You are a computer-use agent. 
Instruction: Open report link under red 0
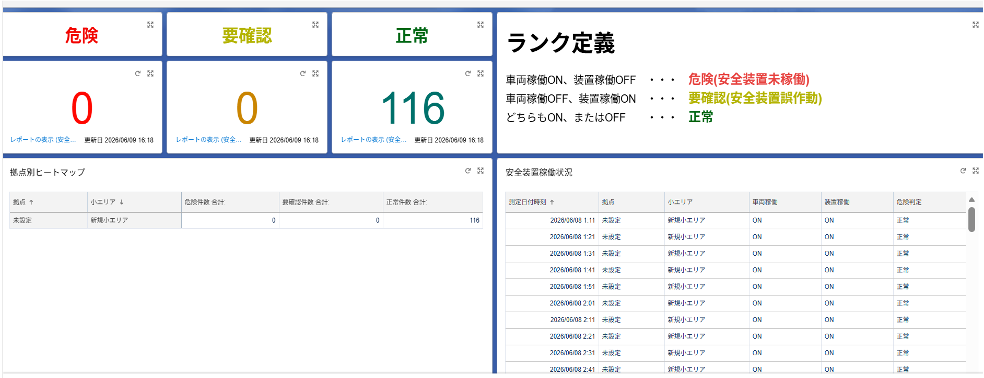pyautogui.click(x=43, y=139)
